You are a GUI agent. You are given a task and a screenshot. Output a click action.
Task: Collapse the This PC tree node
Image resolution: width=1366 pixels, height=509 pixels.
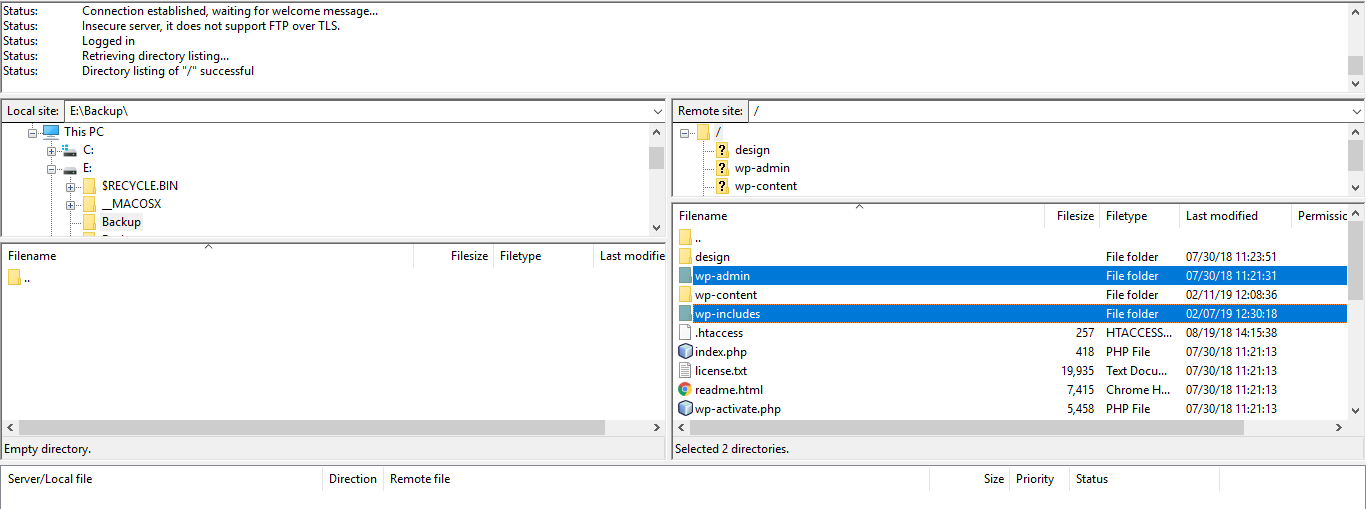coord(32,132)
